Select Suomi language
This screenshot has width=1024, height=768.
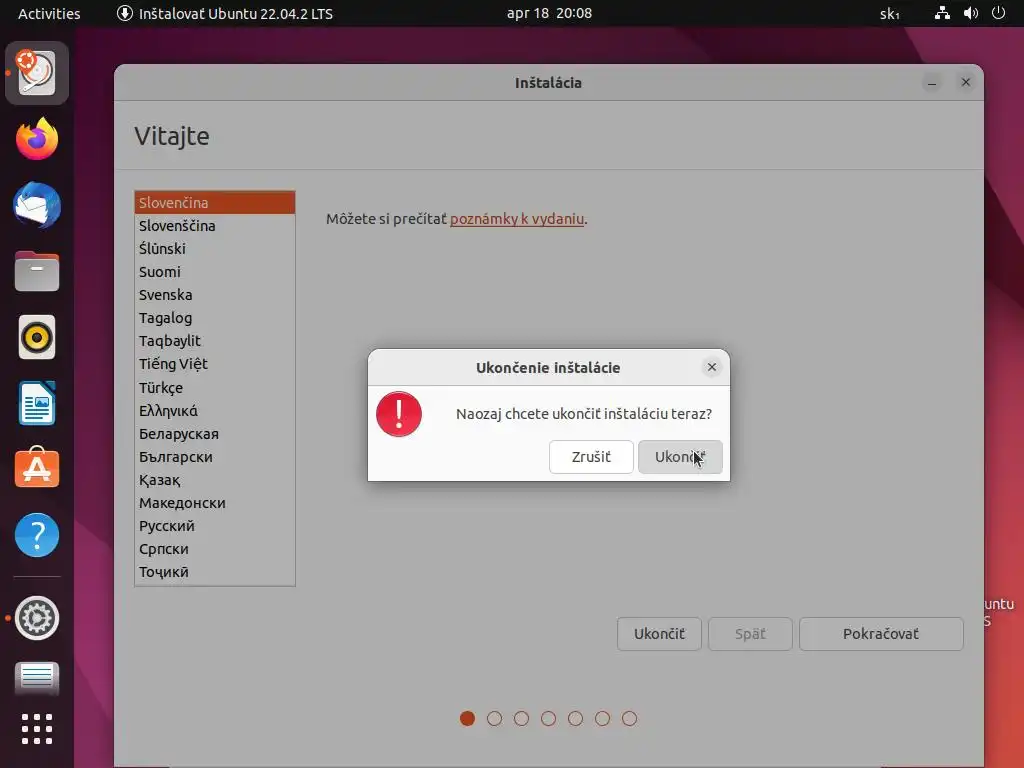coord(215,272)
